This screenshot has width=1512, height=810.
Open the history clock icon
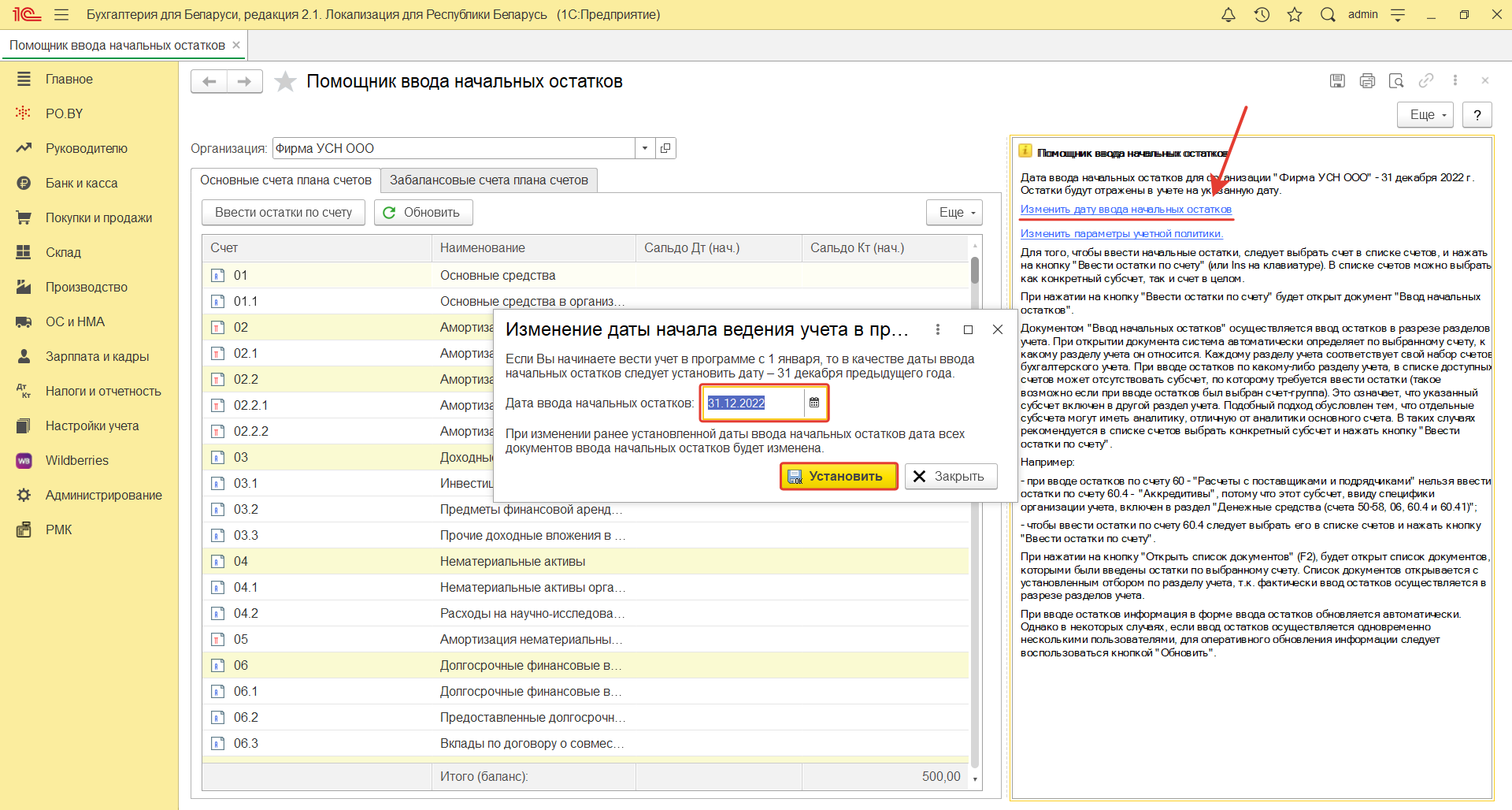[1262, 15]
